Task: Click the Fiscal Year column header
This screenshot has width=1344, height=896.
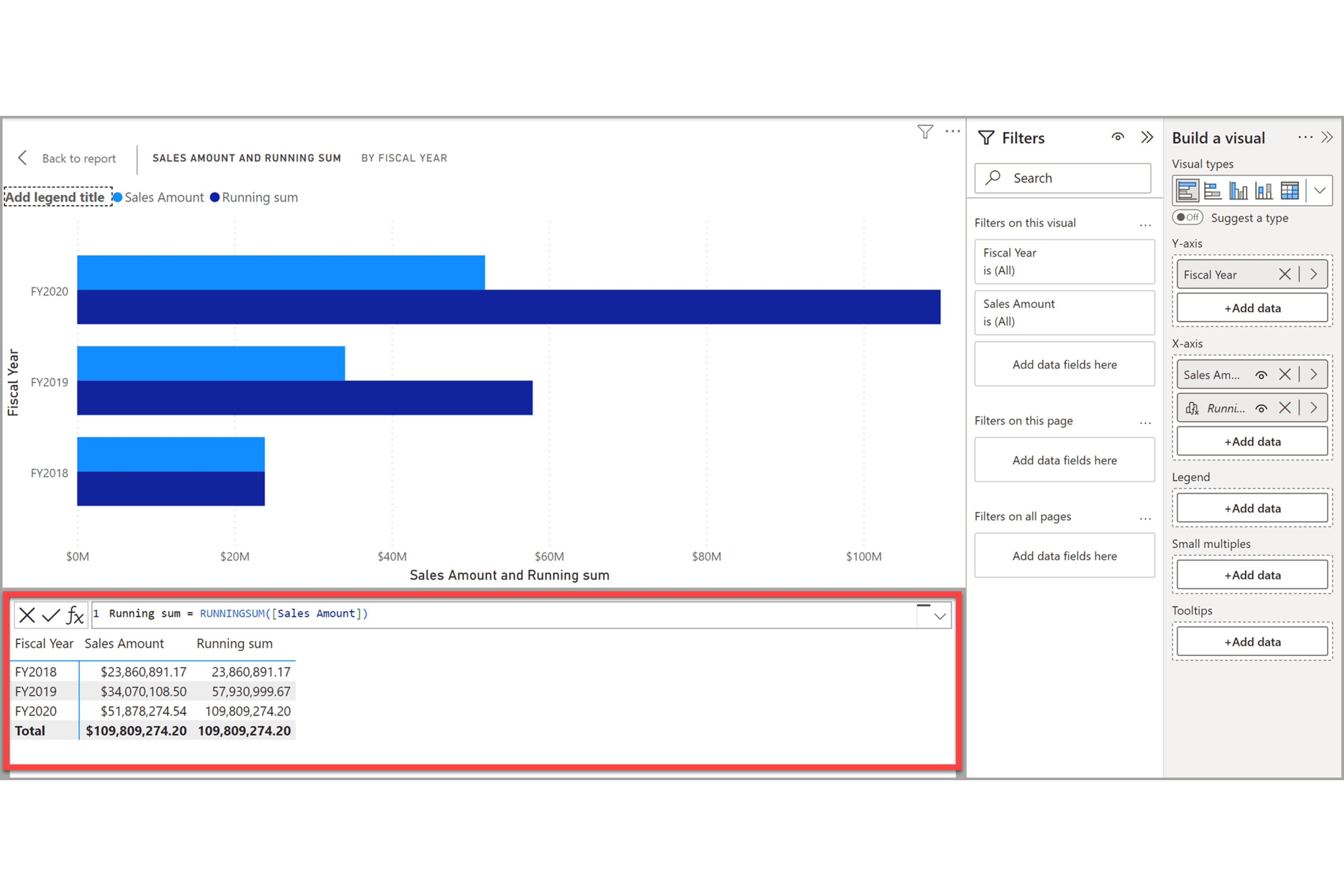Action: pyautogui.click(x=44, y=644)
